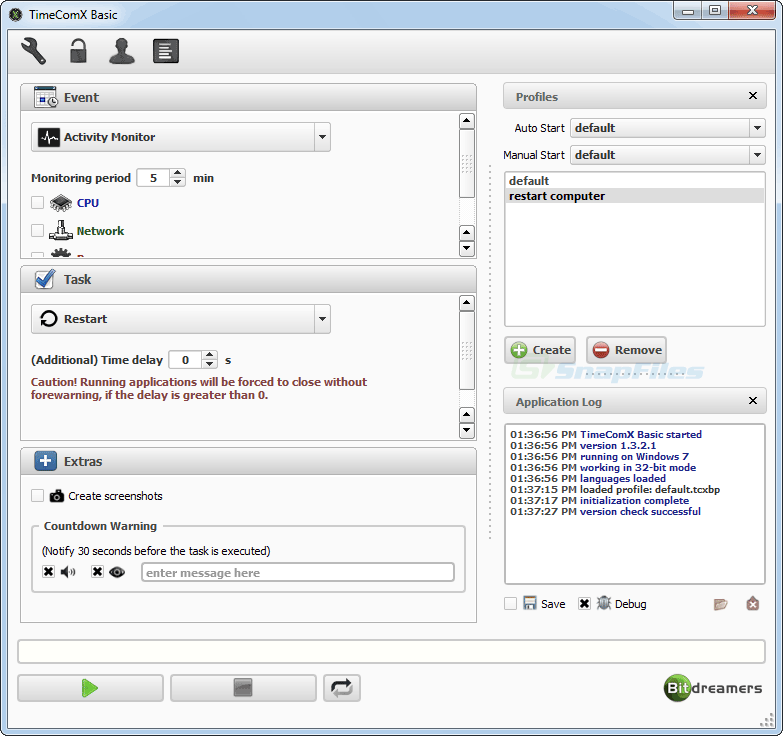Click the CPU chip icon
This screenshot has height=736, width=783.
pyautogui.click(x=61, y=203)
